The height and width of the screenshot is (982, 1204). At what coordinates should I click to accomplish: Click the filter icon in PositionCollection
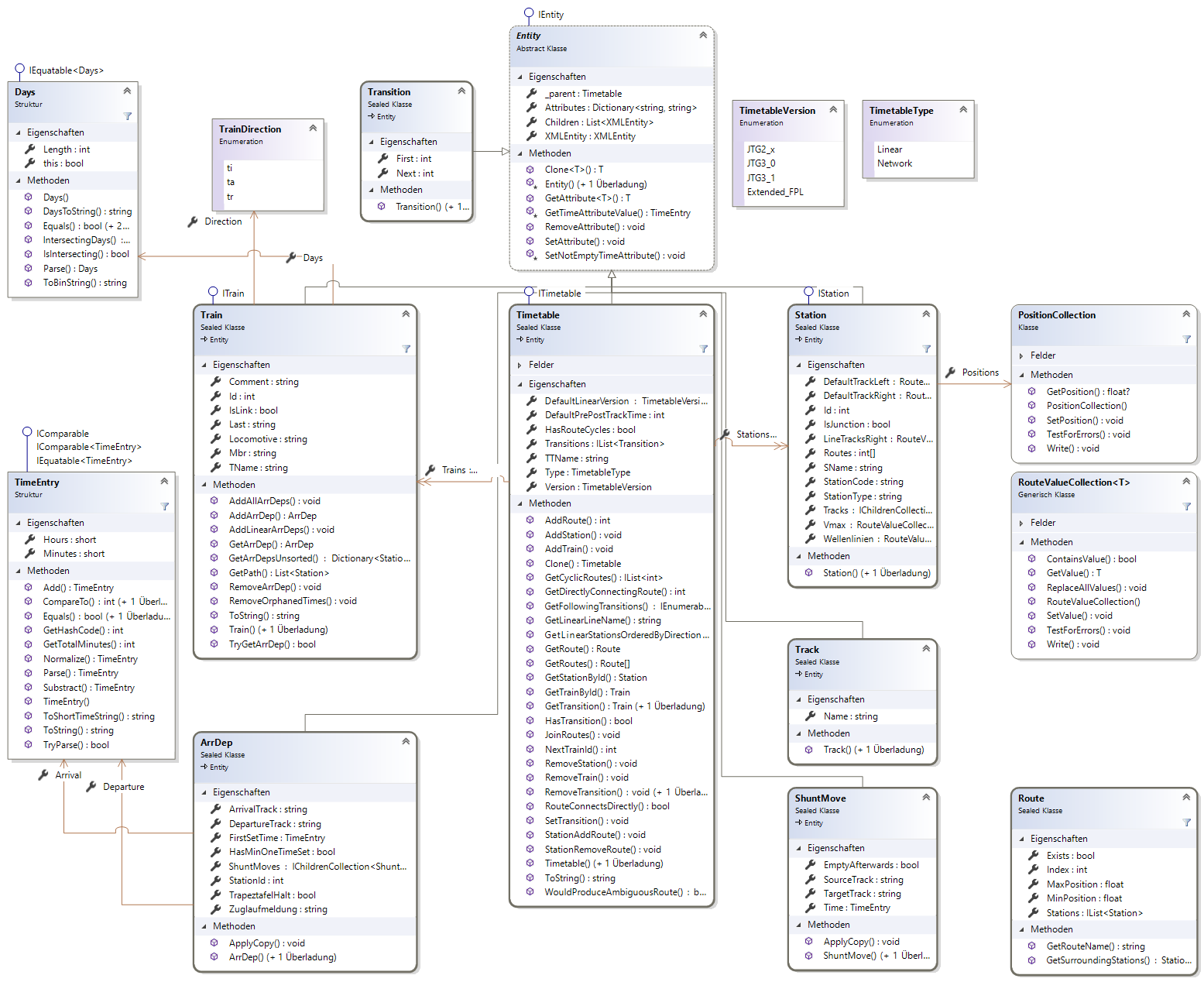(x=1187, y=339)
